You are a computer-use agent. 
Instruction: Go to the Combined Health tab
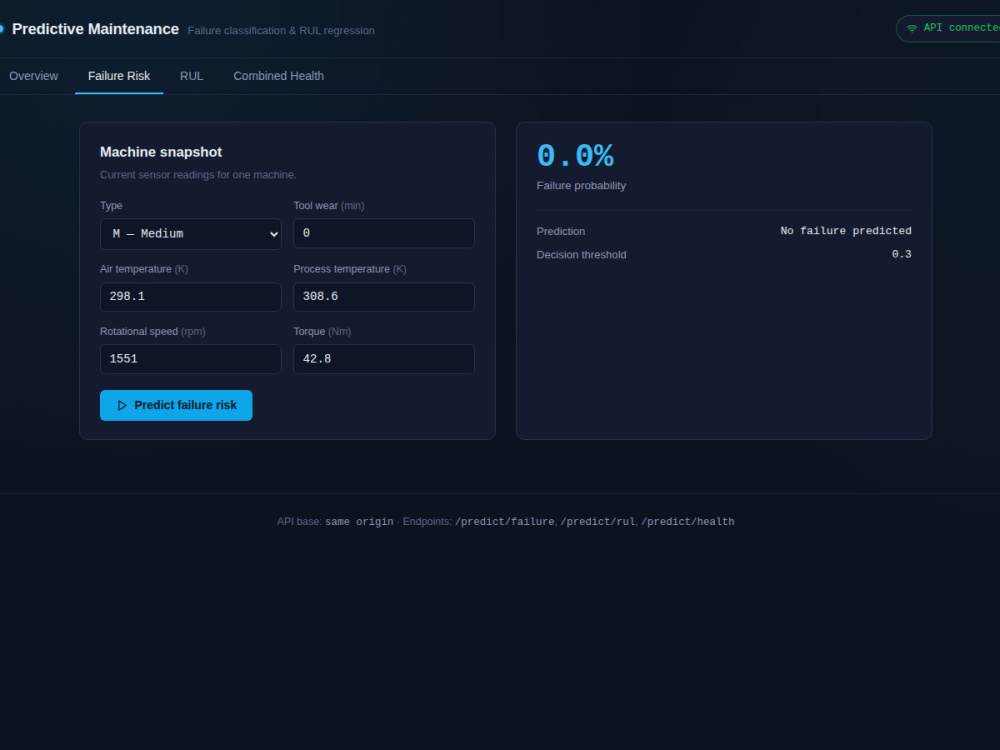point(279,76)
